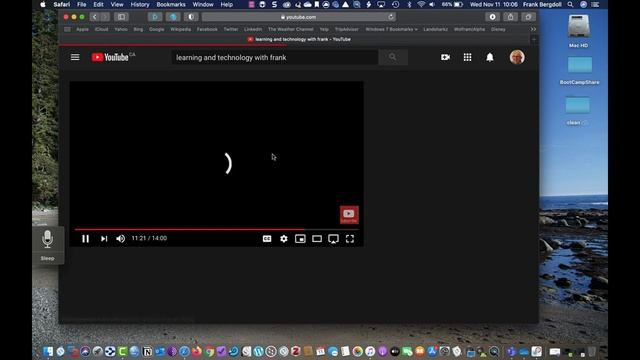Screen dimensions: 640x360
Task: Select the Mac HD desktop drive
Action: point(578,31)
